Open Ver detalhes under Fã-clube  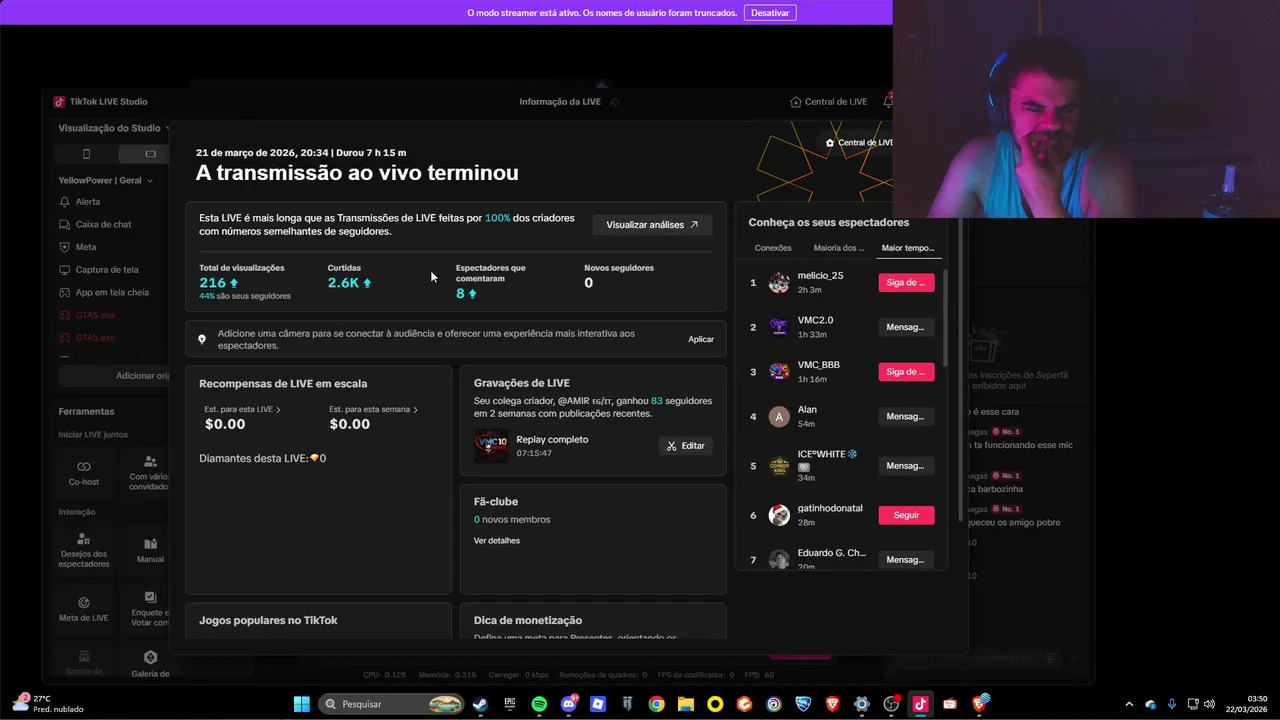tap(497, 541)
